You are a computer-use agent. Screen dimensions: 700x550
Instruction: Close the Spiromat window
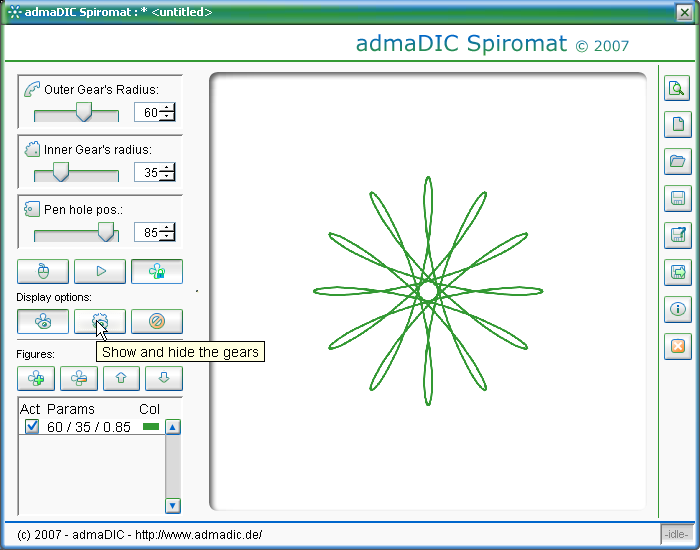[684, 12]
